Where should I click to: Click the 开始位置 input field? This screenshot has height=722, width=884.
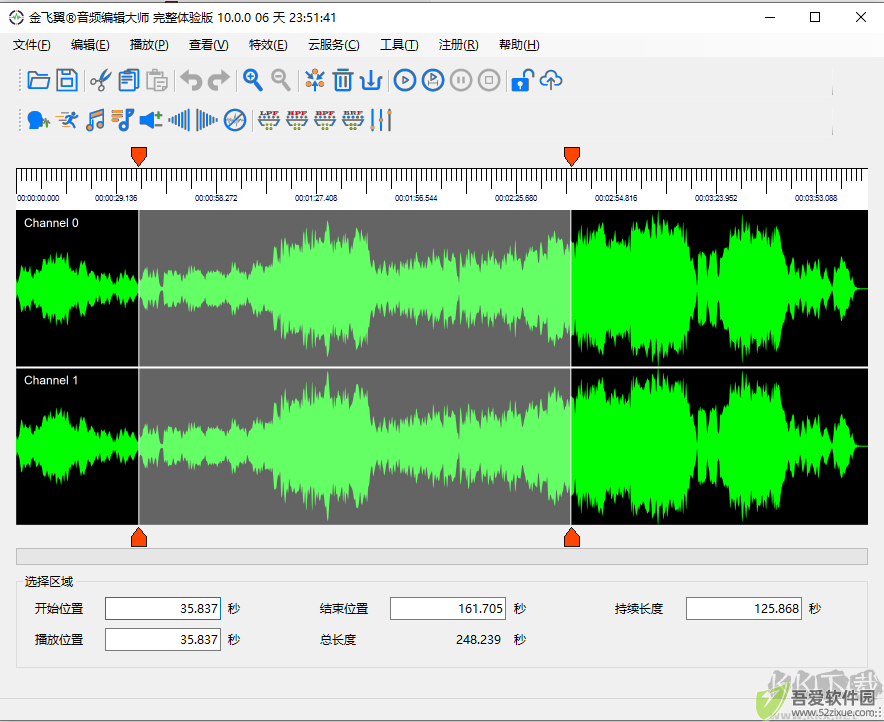(x=163, y=609)
